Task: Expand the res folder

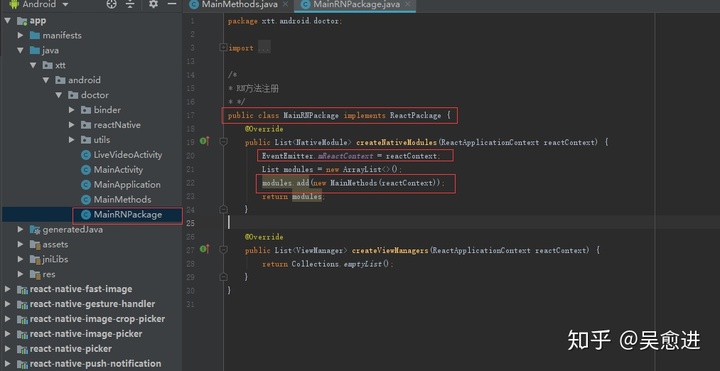Action: click(21, 274)
